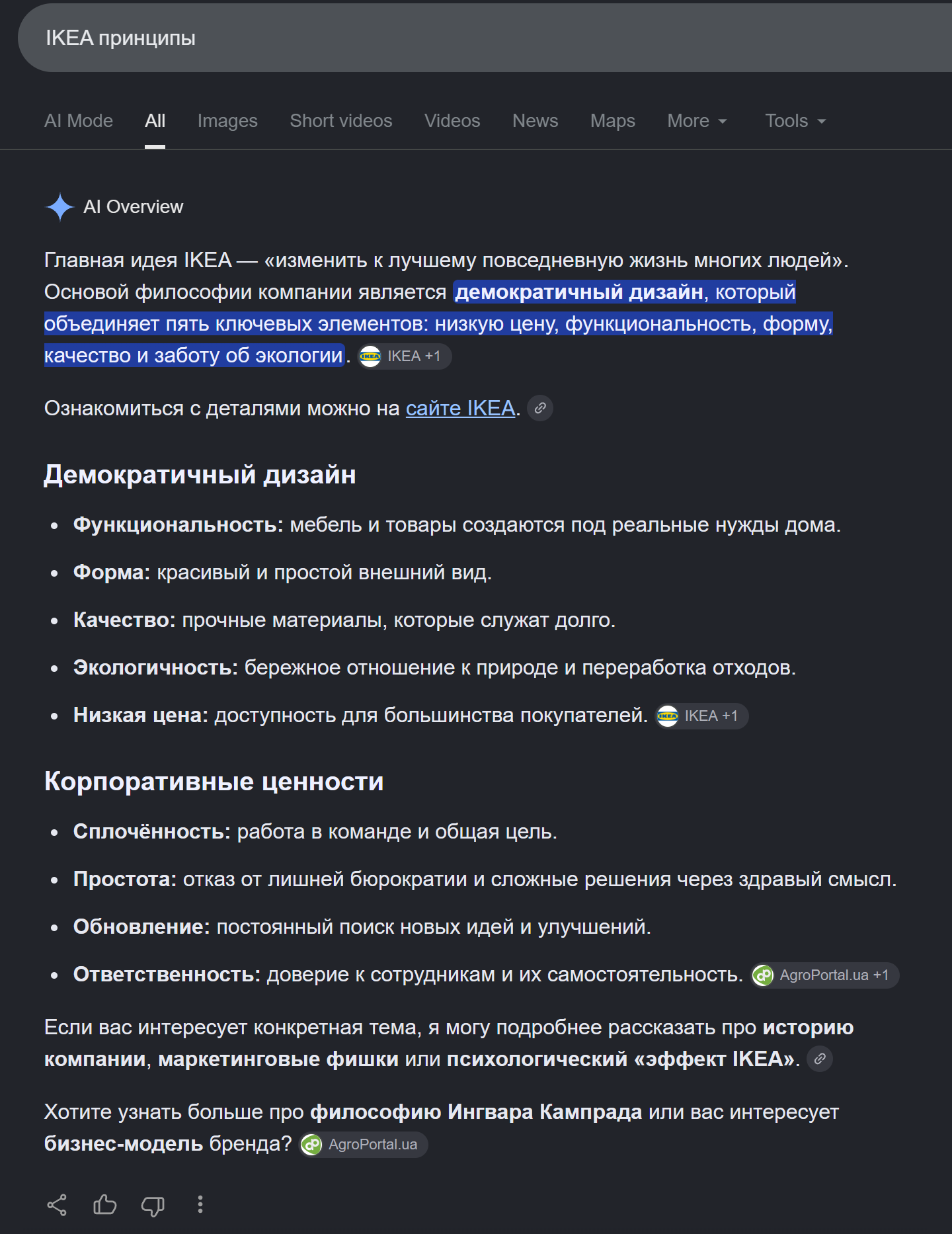
Task: Click the thumbs up feedback icon
Action: coord(104,1205)
